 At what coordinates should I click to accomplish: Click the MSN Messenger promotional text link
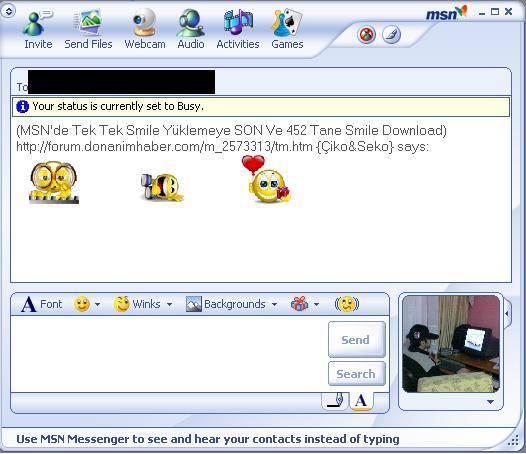[208, 439]
